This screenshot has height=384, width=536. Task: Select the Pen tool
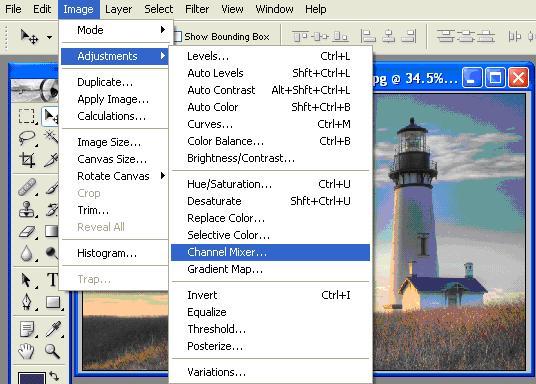(27, 302)
